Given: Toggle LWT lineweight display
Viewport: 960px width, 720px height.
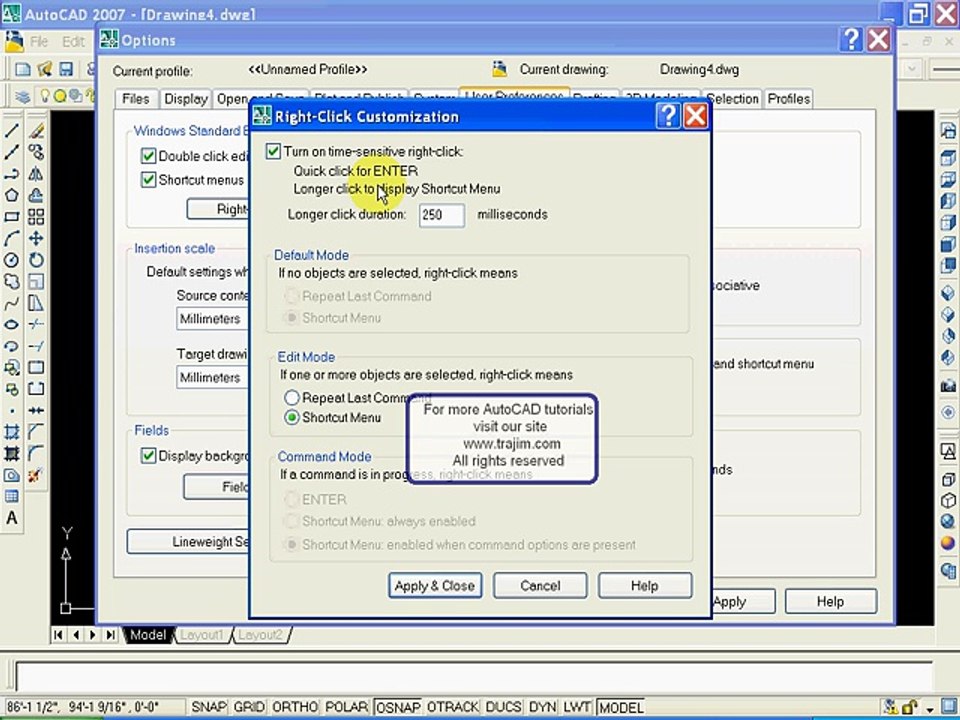Looking at the screenshot, I should [577, 707].
